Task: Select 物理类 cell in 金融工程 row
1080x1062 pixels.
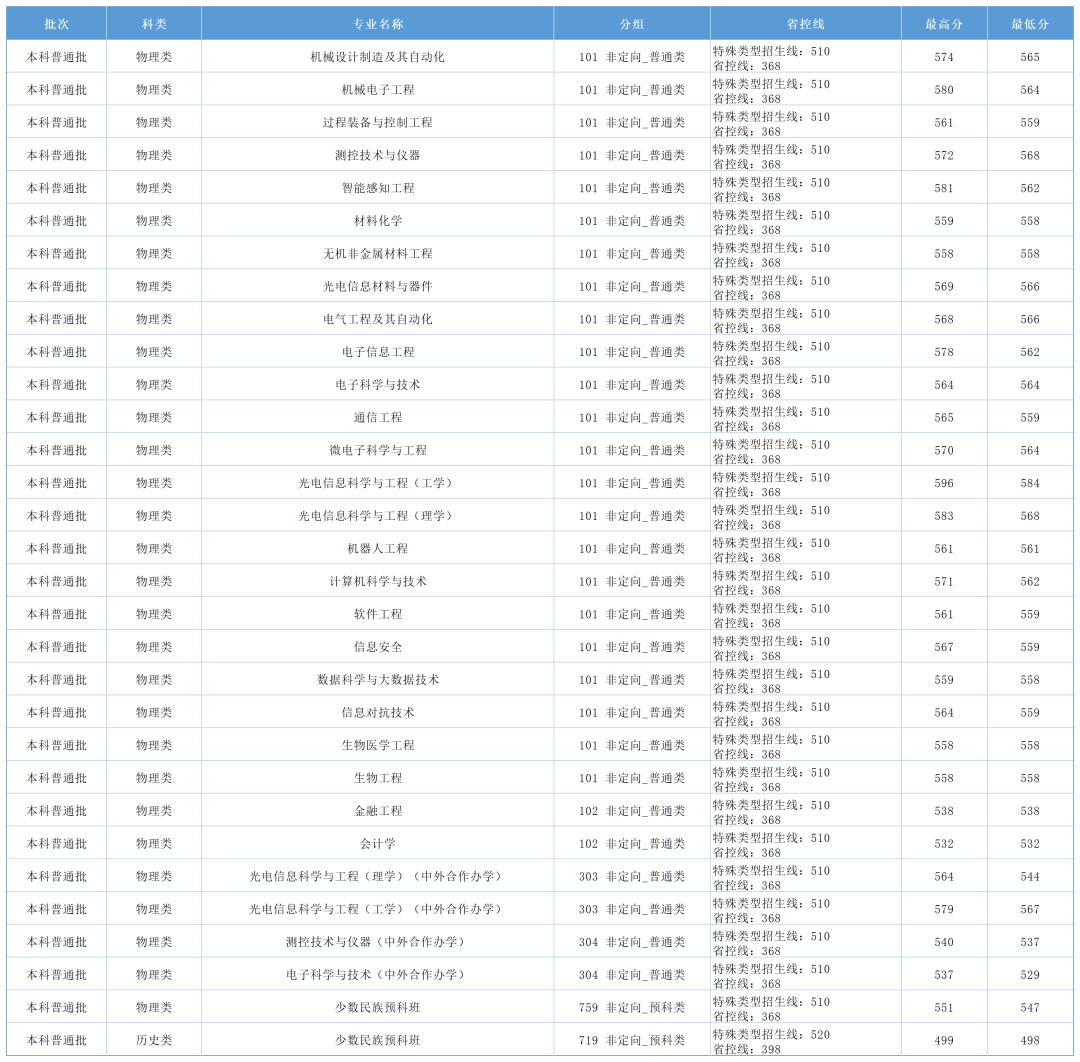Action: (154, 811)
